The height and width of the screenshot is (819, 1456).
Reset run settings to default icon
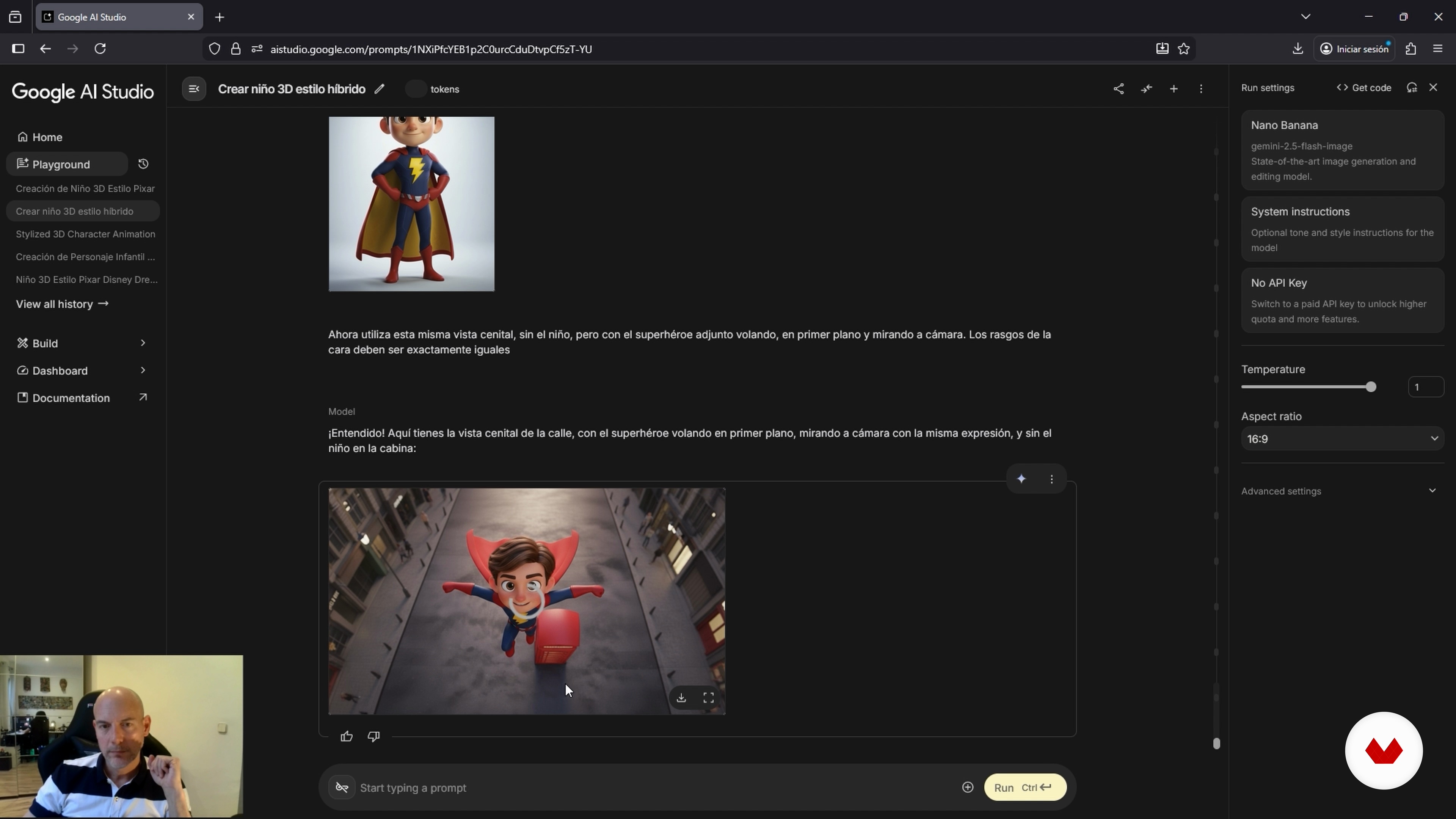[1411, 88]
